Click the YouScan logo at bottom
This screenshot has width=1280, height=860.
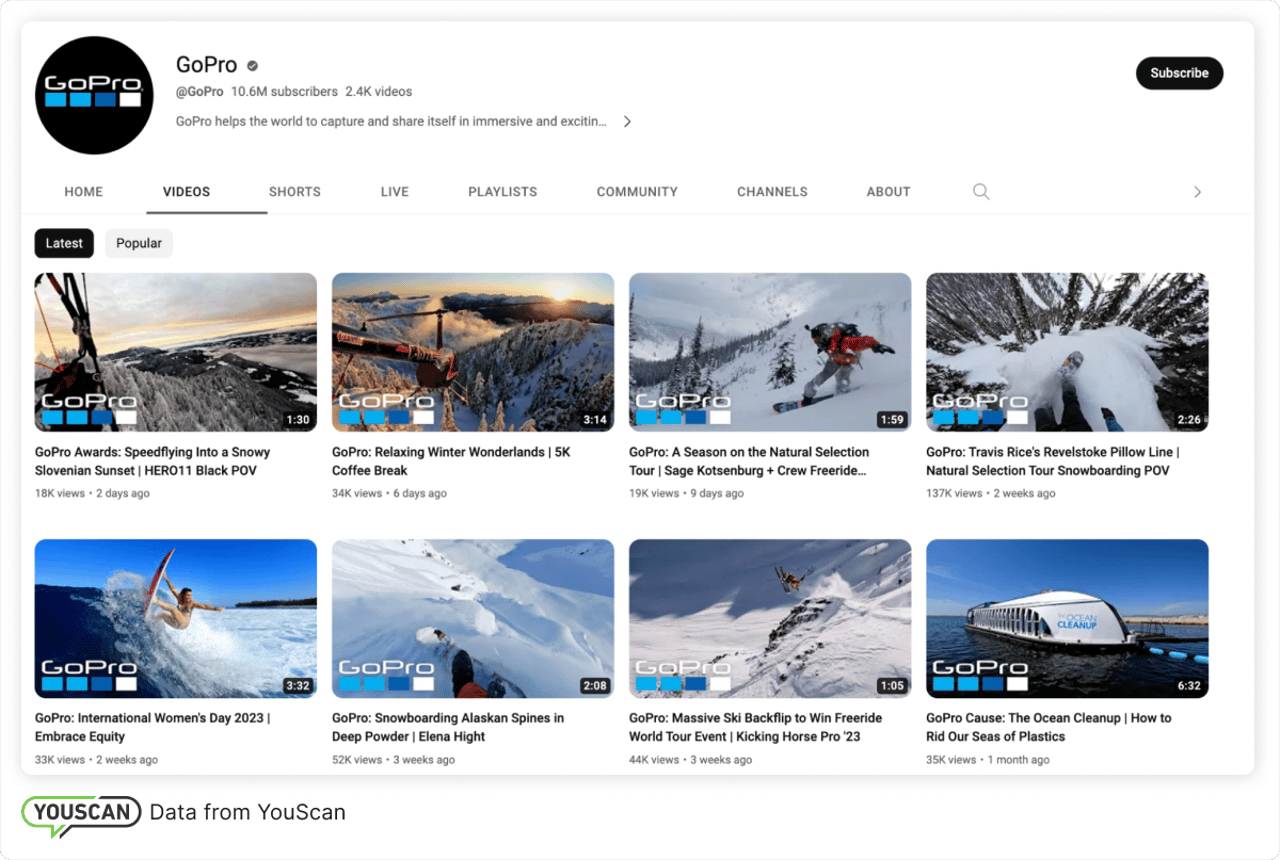click(x=82, y=813)
